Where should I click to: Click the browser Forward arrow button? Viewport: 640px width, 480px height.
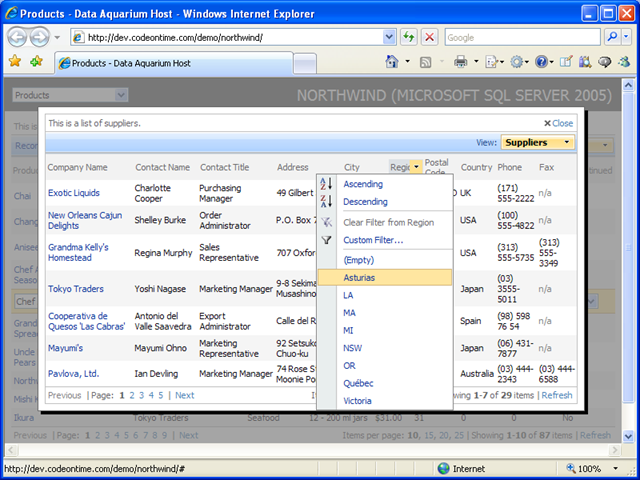click(x=40, y=38)
